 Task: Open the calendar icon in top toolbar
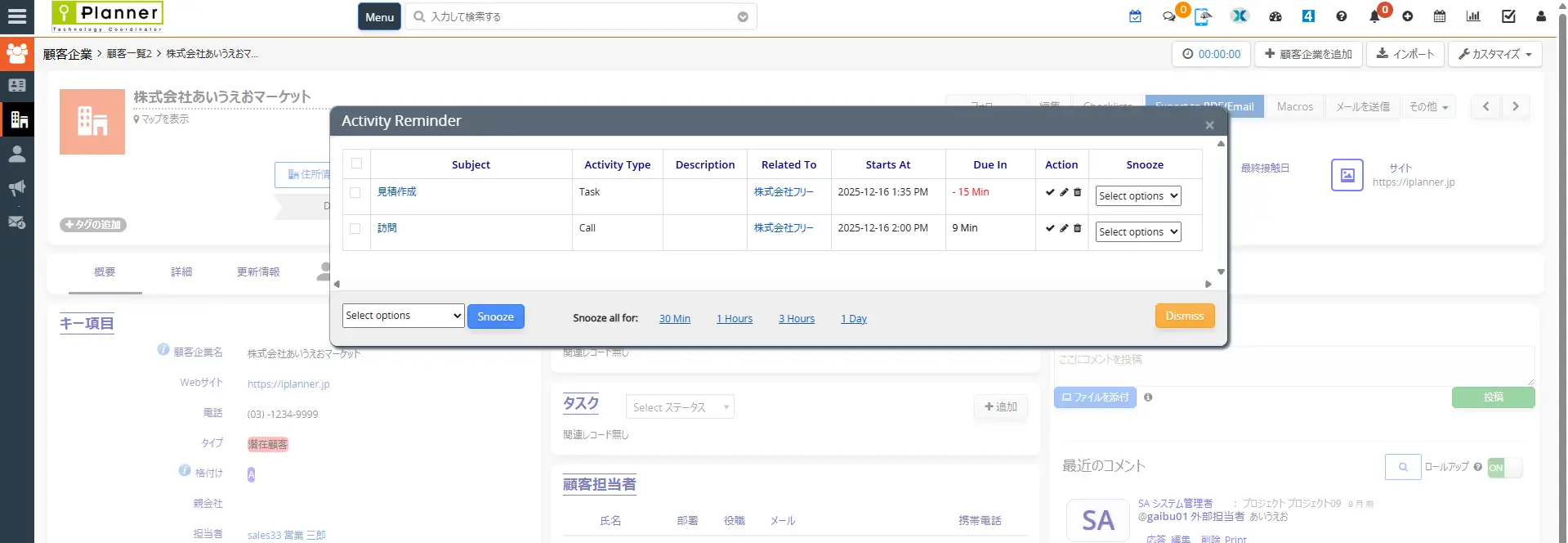click(x=1440, y=16)
